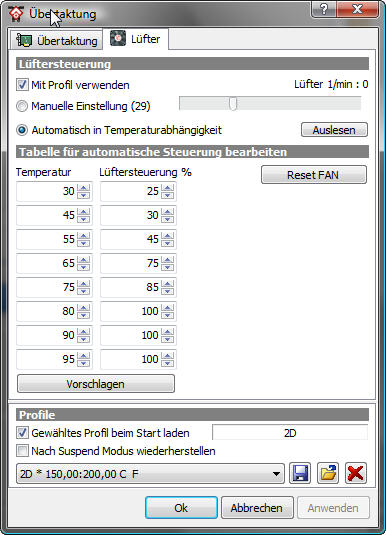
Task: Decrease the fan control 30 percent spinner
Action: [x=167, y=219]
